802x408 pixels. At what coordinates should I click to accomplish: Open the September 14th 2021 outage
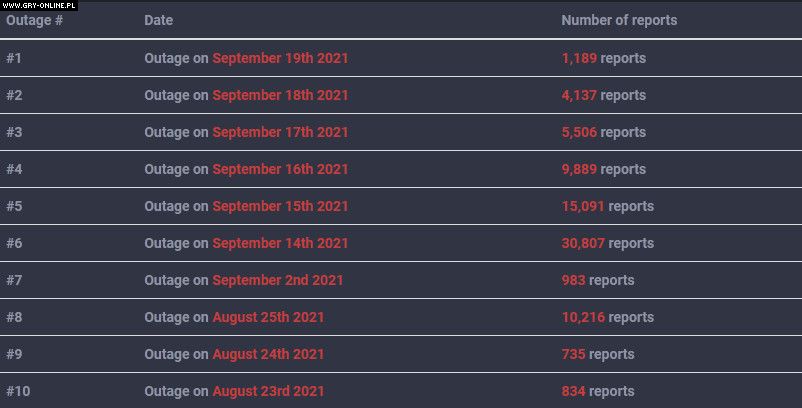[280, 243]
